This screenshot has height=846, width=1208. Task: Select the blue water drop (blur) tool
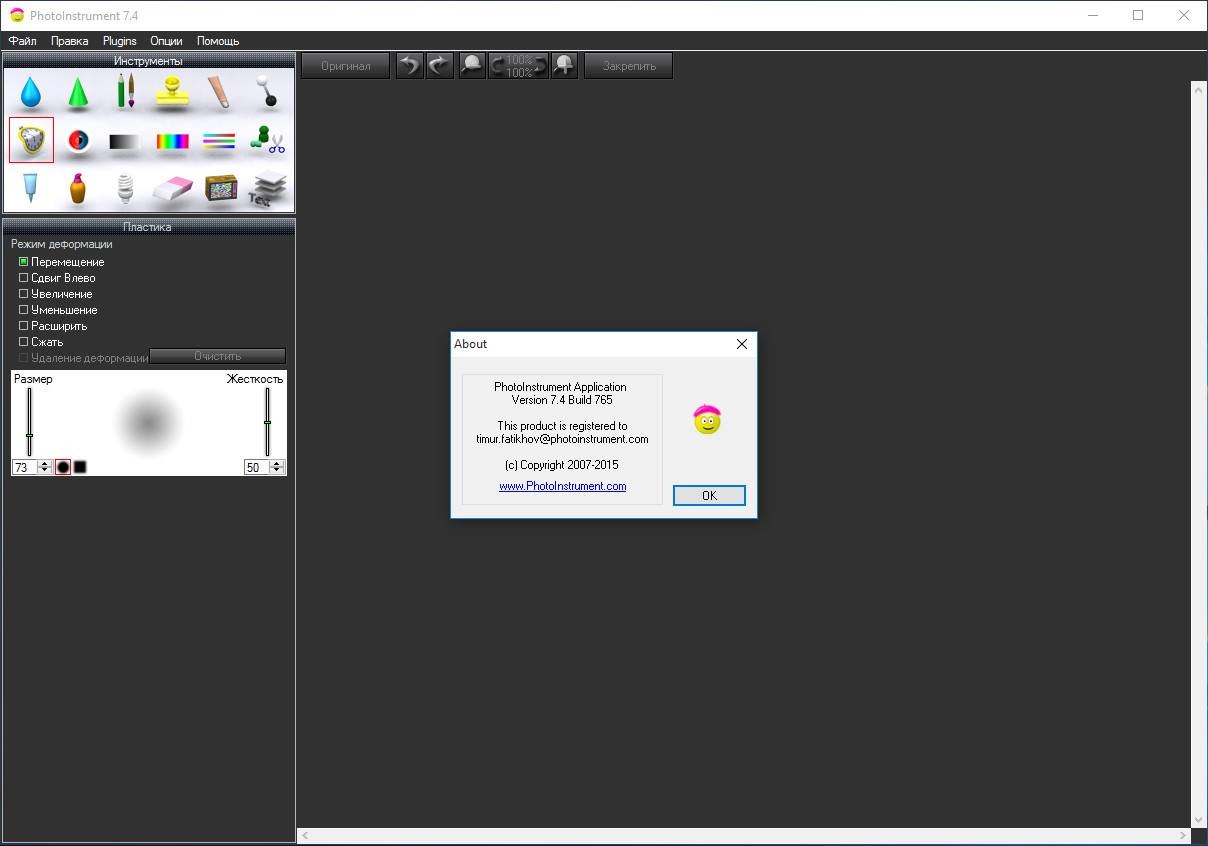pos(31,93)
